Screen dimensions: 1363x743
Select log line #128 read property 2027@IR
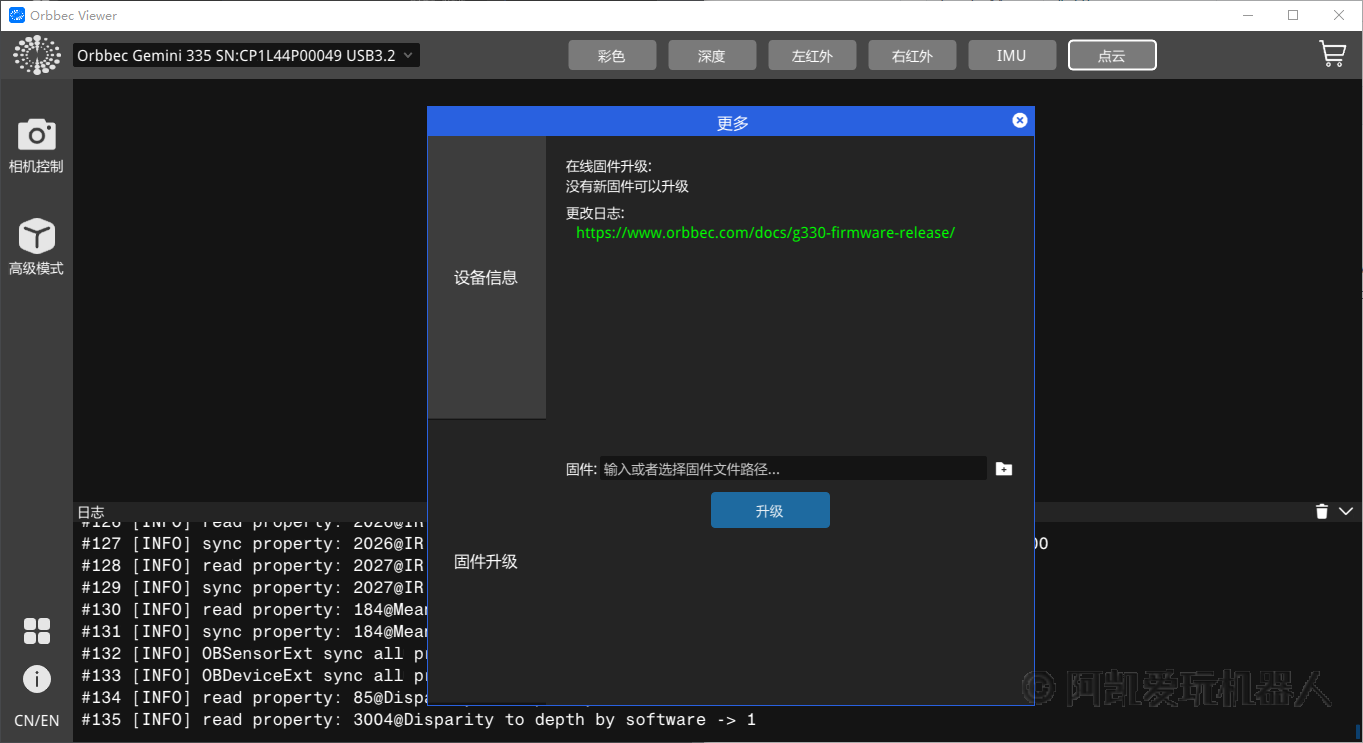pos(254,566)
